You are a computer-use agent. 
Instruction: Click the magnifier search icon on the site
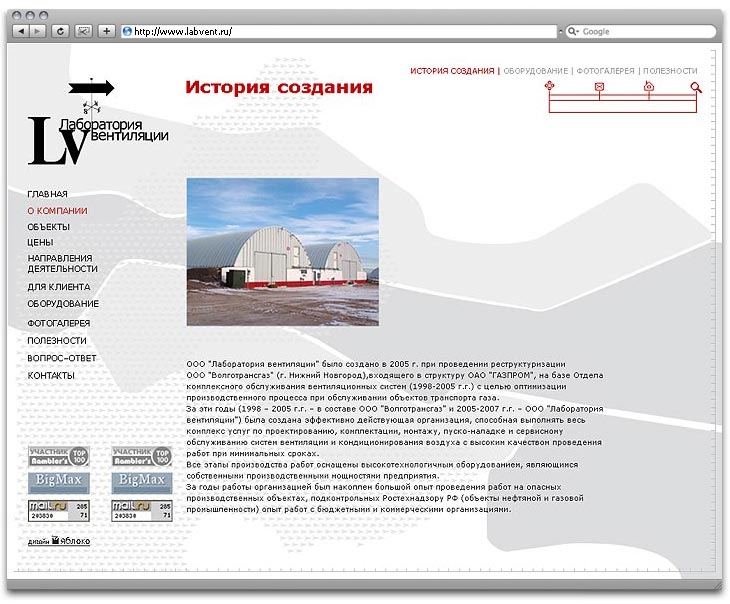point(696,87)
